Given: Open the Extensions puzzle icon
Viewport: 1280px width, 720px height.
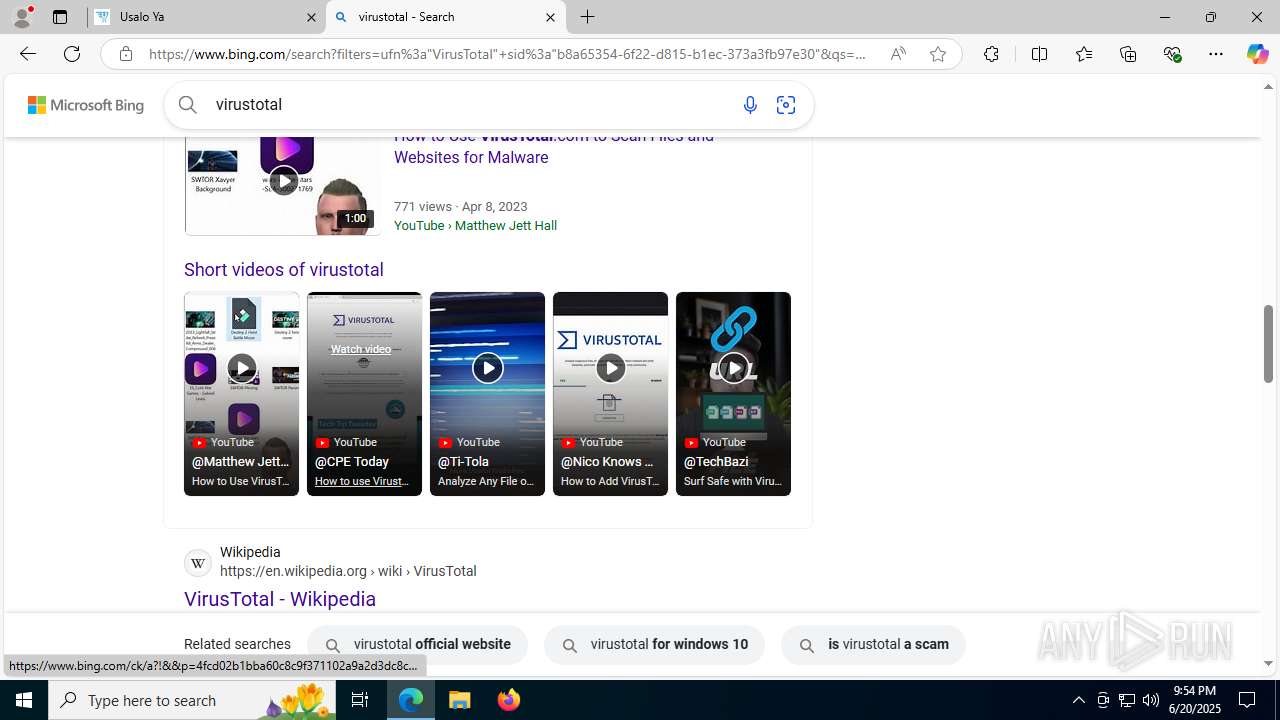Looking at the screenshot, I should (x=991, y=54).
